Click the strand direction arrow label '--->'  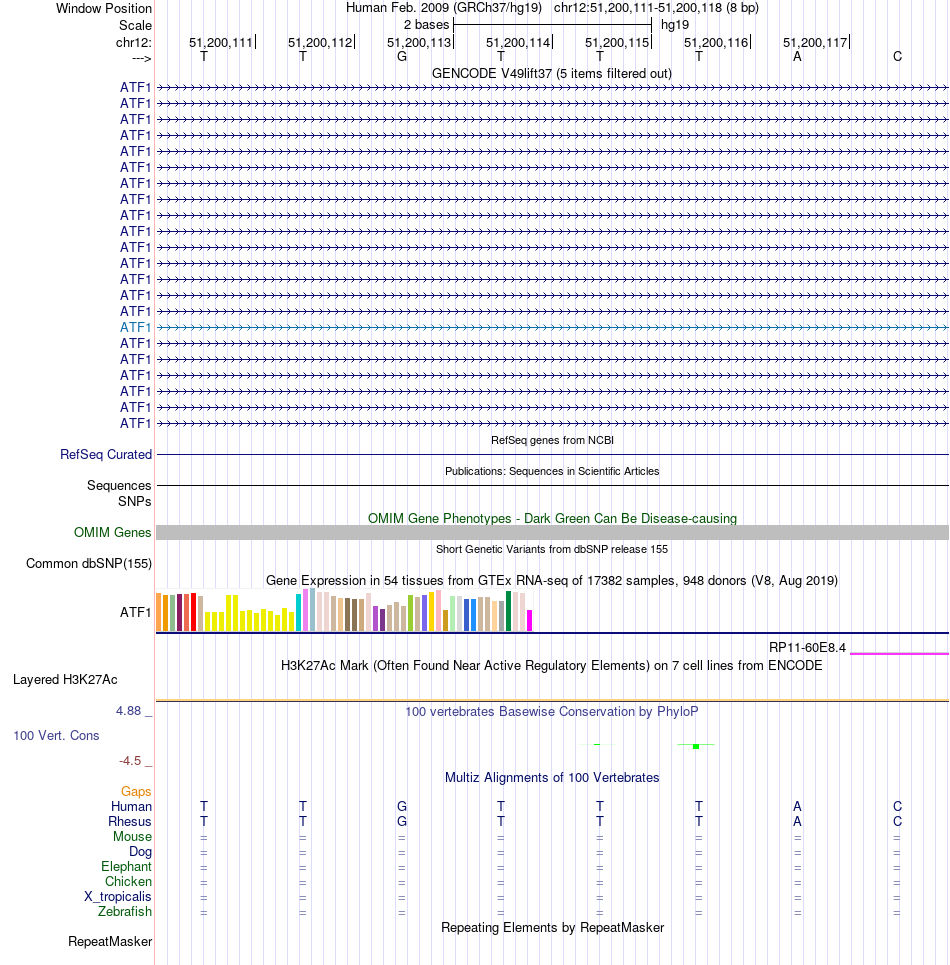[x=142, y=58]
